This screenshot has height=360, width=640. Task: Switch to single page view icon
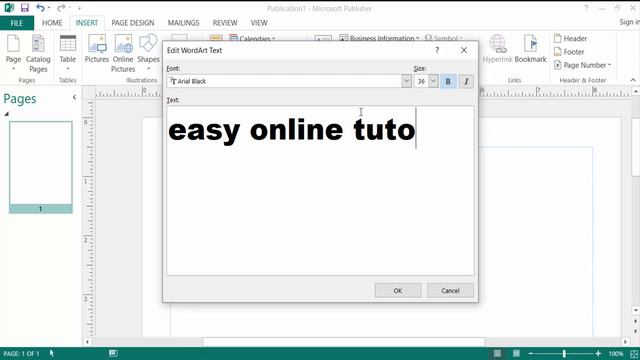[x=497, y=353]
